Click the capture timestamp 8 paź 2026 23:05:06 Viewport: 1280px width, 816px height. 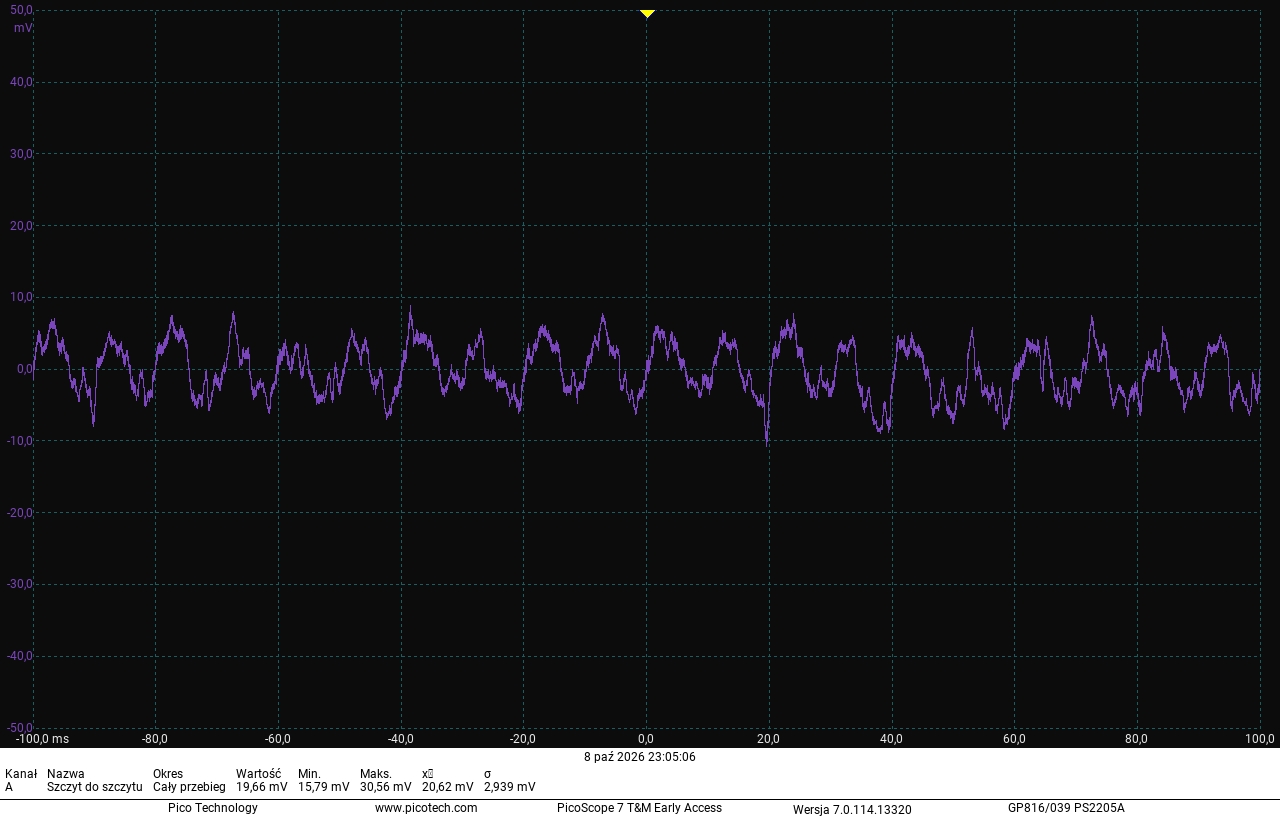640,757
